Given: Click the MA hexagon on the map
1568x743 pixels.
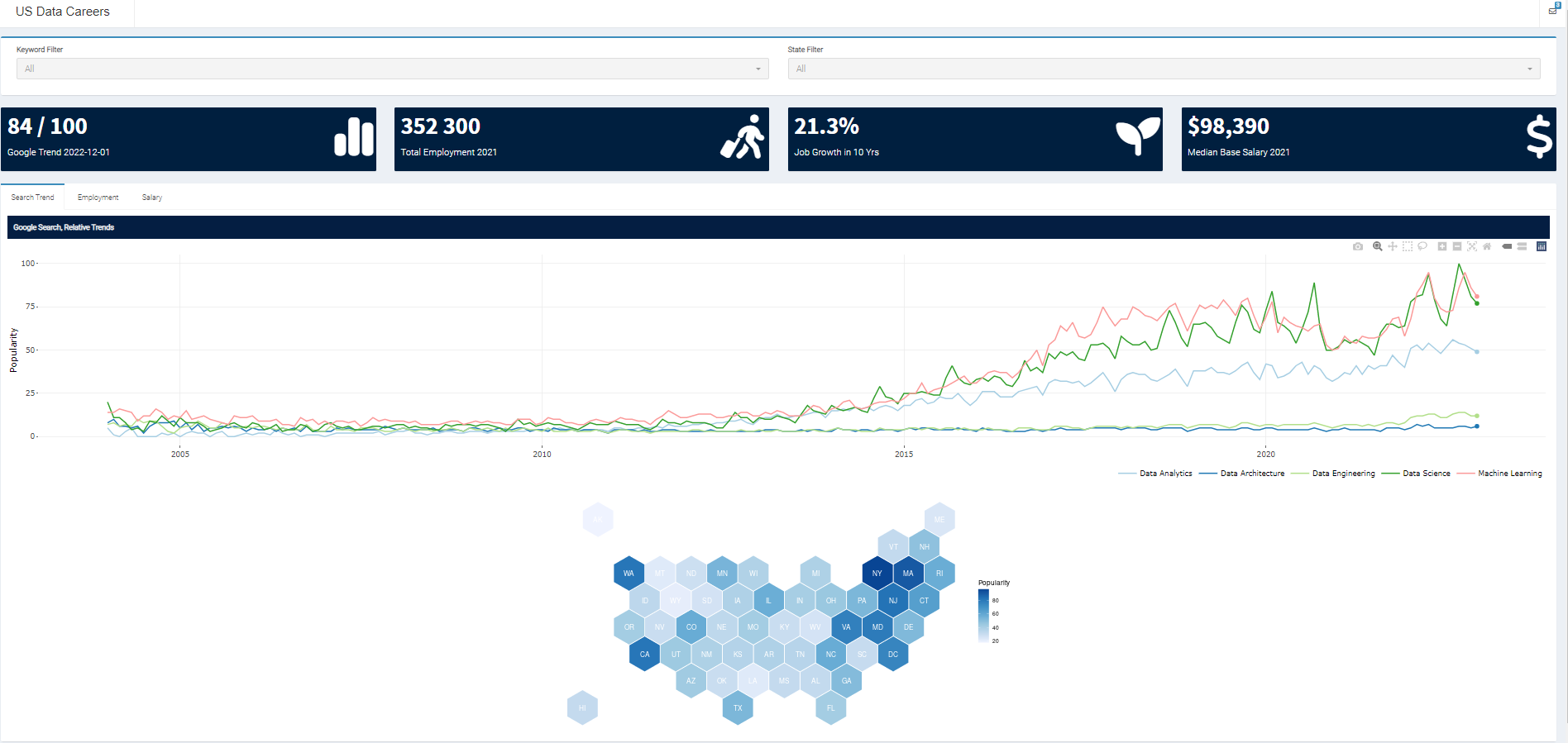Looking at the screenshot, I should [x=908, y=574].
